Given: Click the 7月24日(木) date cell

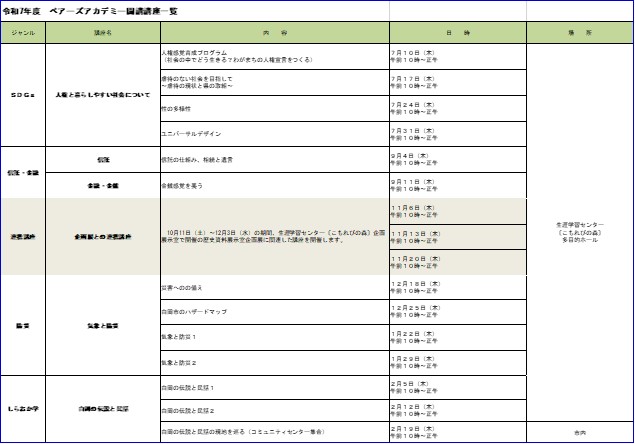Looking at the screenshot, I should click(458, 109).
